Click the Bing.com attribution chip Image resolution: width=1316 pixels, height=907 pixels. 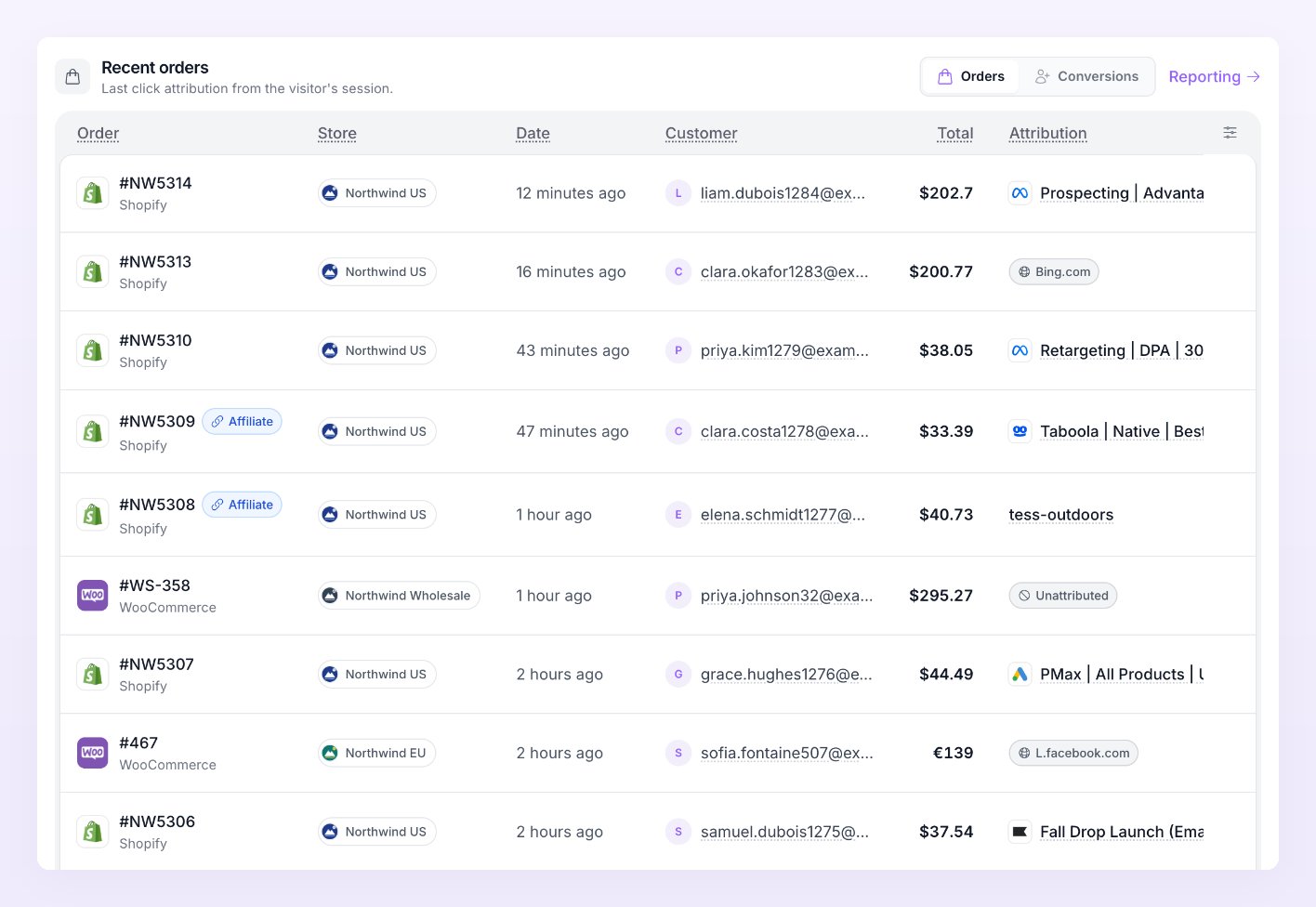1054,272
